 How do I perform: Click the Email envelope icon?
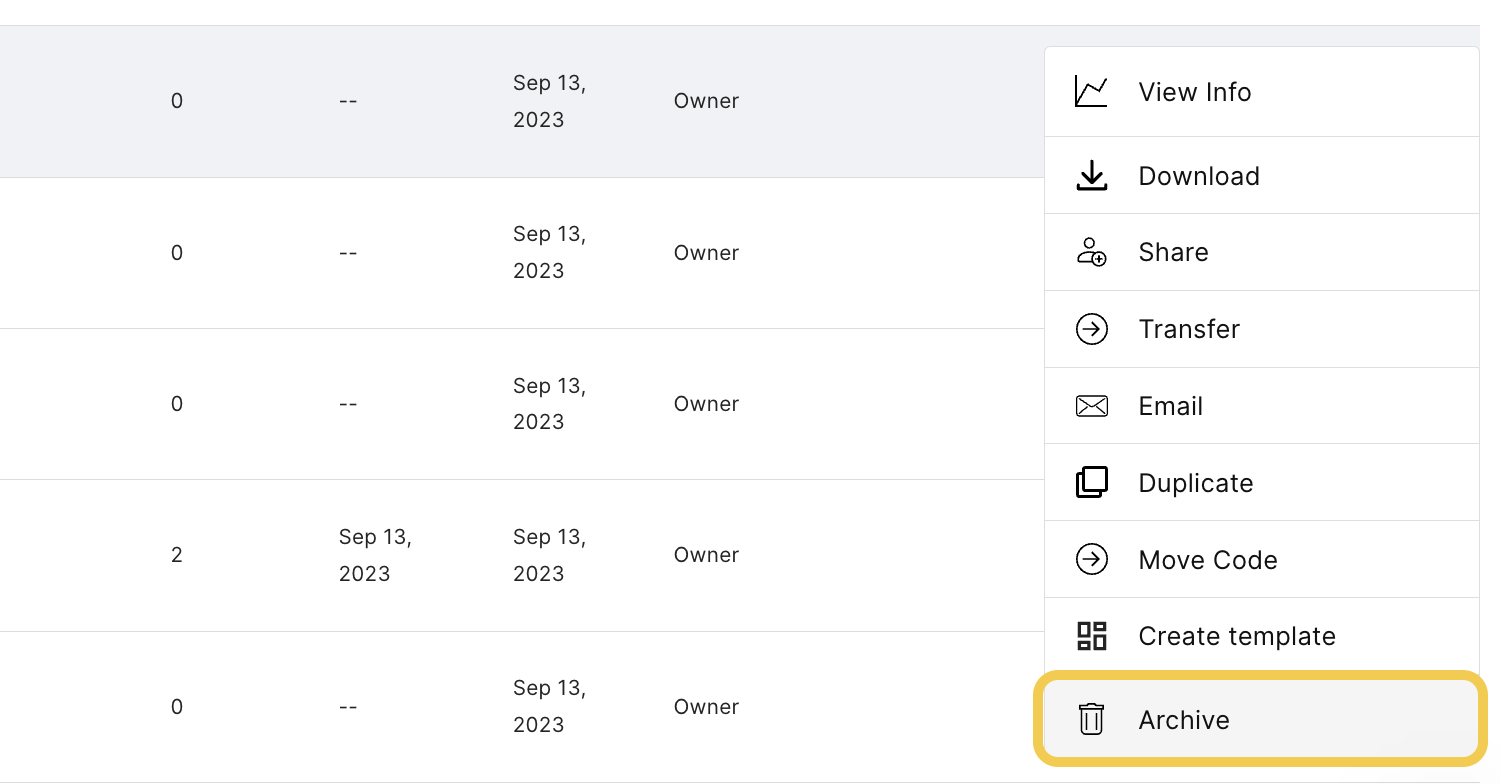tap(1091, 406)
